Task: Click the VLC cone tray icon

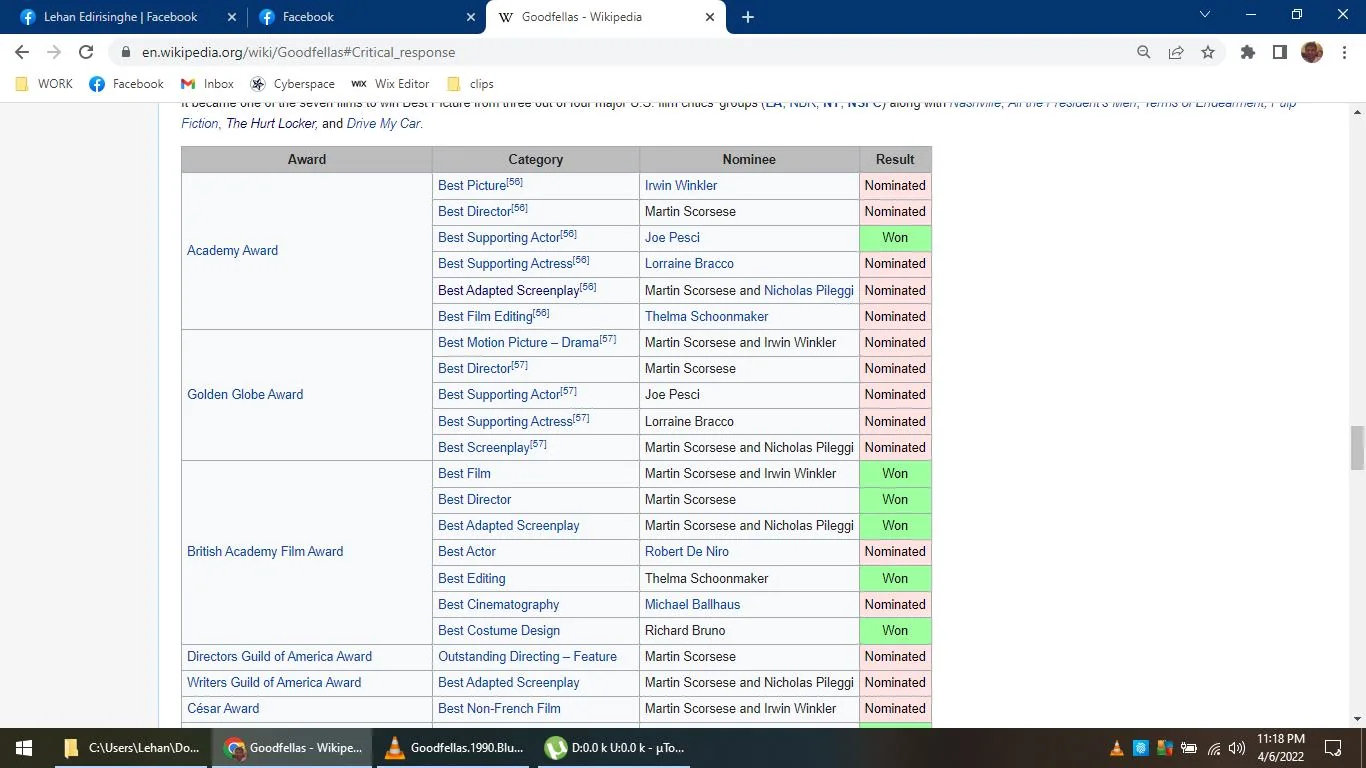Action: 1117,748
